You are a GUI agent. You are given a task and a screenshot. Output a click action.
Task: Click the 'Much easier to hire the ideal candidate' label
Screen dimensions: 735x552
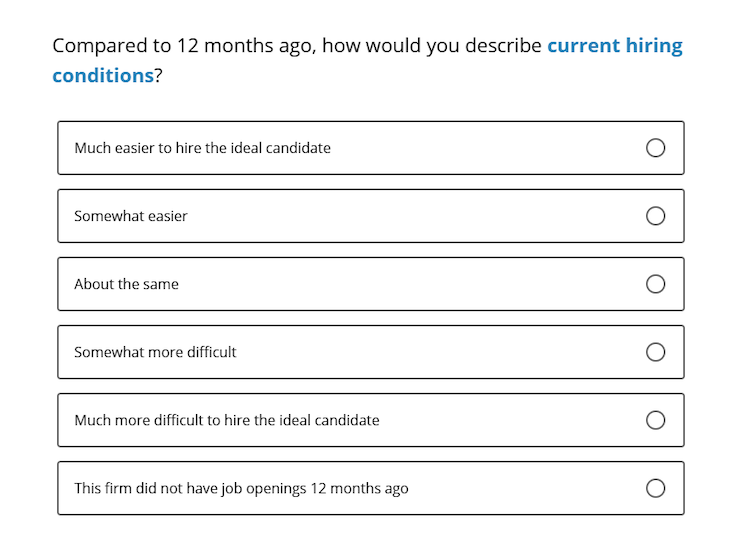click(x=202, y=148)
